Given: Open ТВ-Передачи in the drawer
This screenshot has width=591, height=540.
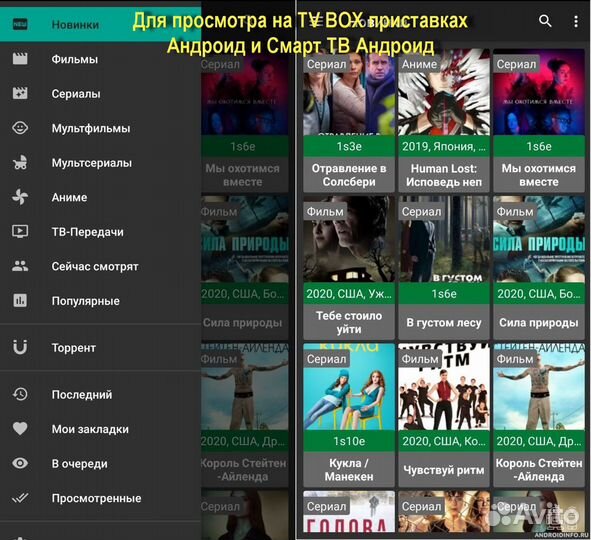Looking at the screenshot, I should [x=100, y=232].
